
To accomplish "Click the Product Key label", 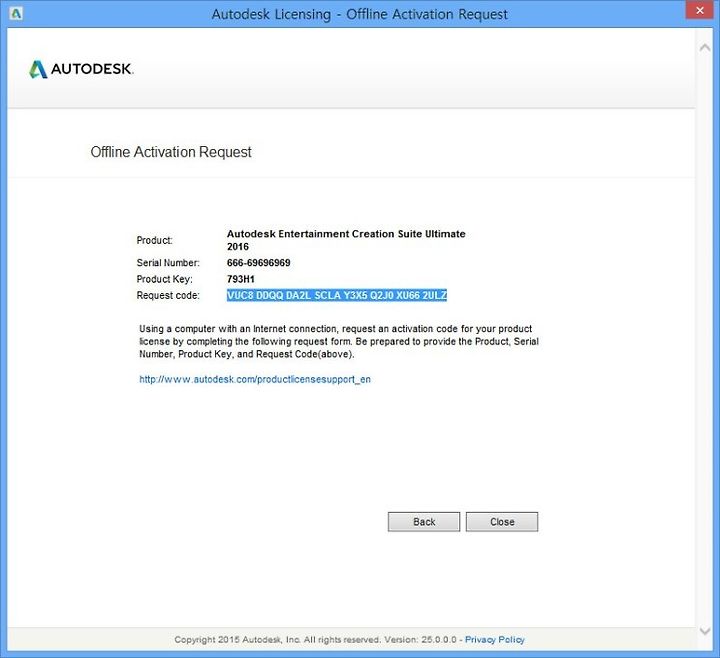I will point(164,279).
